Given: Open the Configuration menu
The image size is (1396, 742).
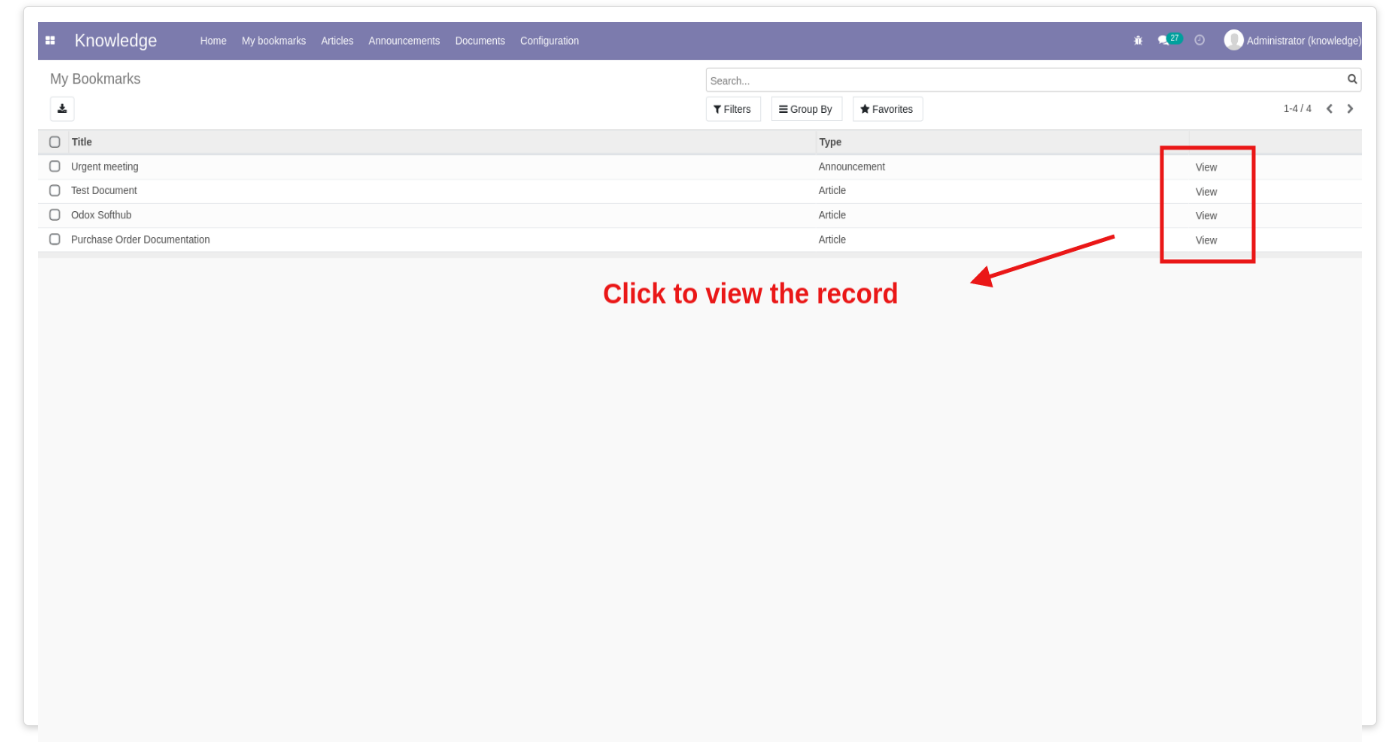Looking at the screenshot, I should (549, 41).
